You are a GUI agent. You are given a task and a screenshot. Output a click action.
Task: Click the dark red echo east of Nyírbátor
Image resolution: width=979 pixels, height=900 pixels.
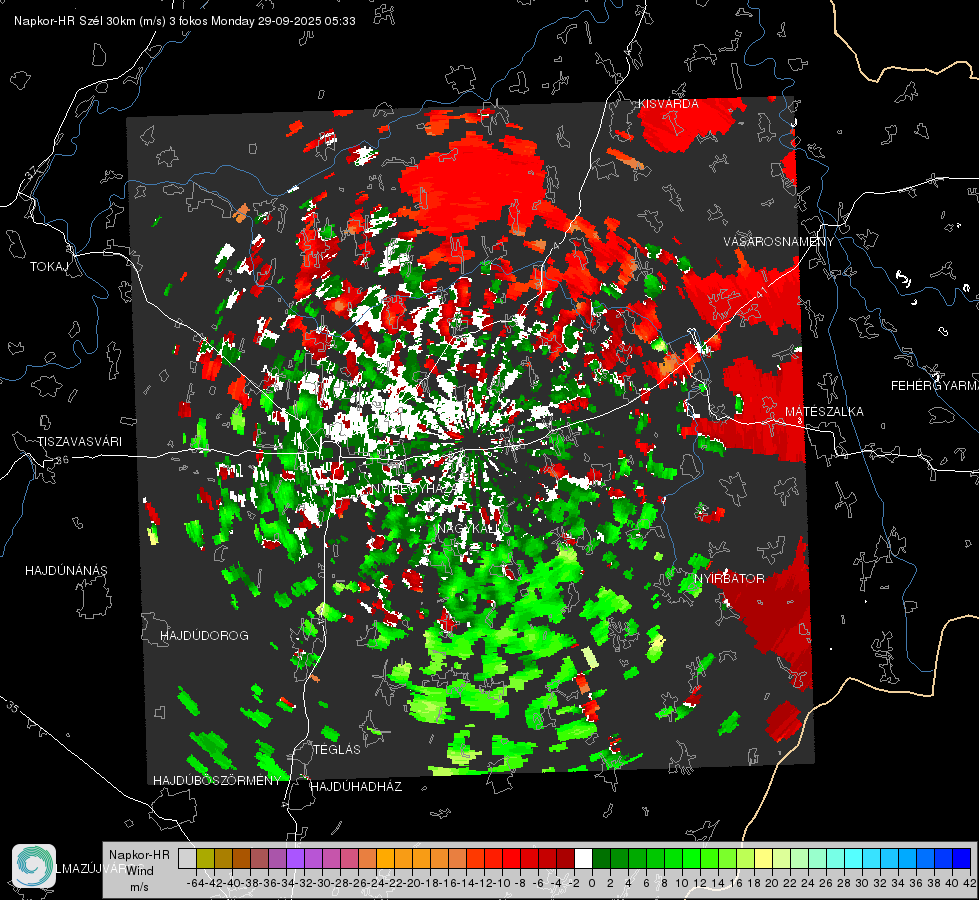(774, 609)
